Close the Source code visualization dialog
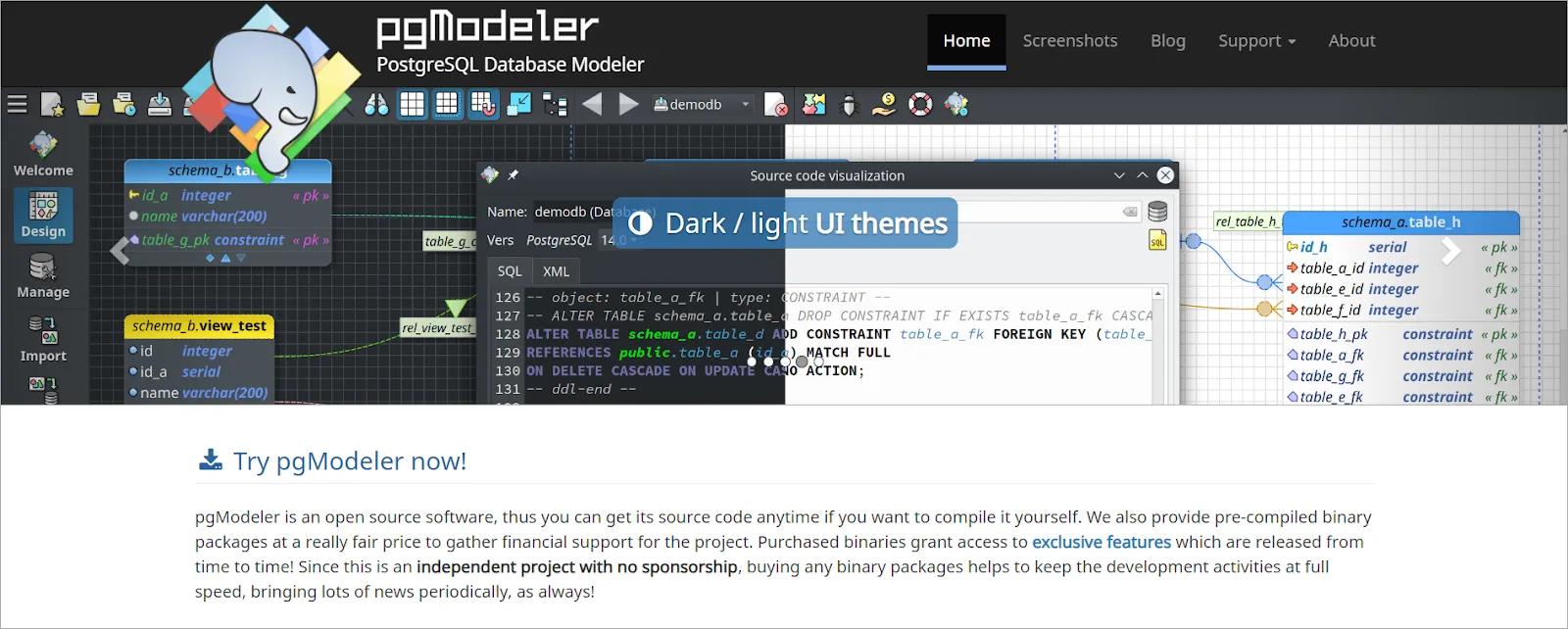This screenshot has width=1568, height=629. click(1165, 175)
